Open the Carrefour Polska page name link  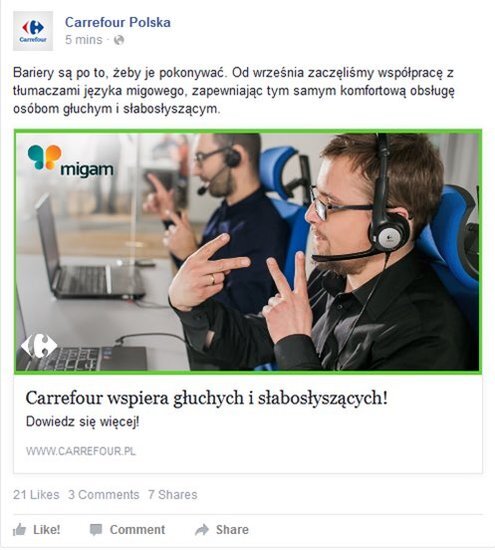(x=118, y=22)
